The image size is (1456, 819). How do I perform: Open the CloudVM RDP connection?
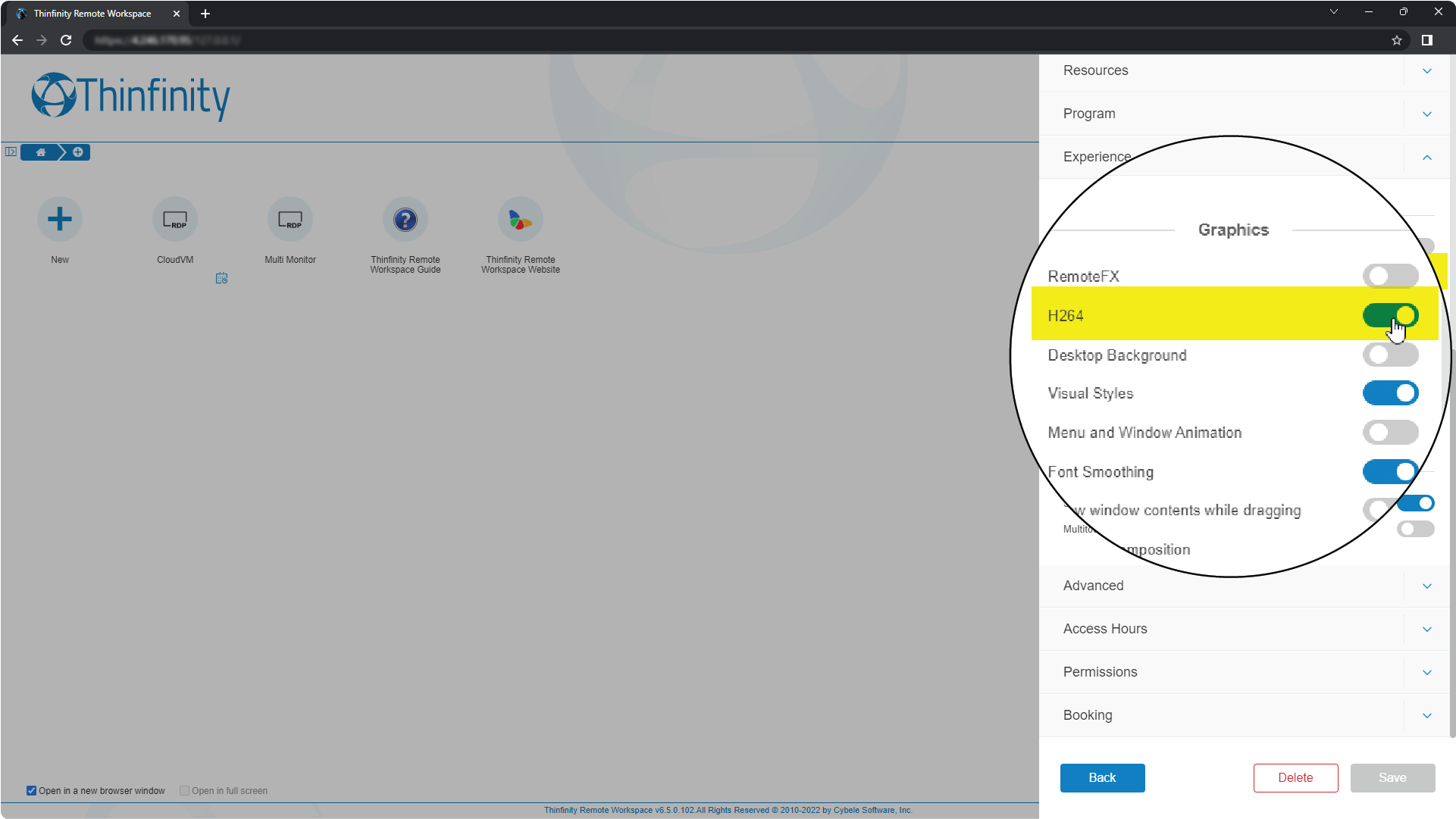point(175,219)
